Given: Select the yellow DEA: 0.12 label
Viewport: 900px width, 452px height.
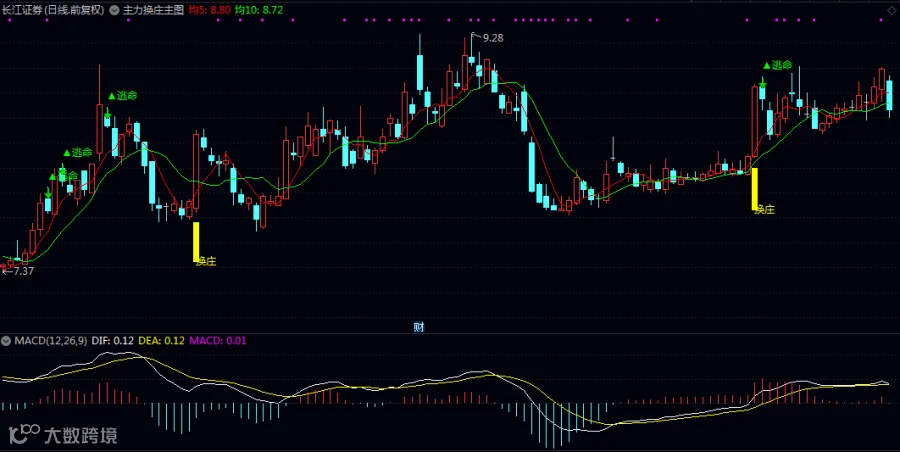Looking at the screenshot, I should click(x=161, y=341).
